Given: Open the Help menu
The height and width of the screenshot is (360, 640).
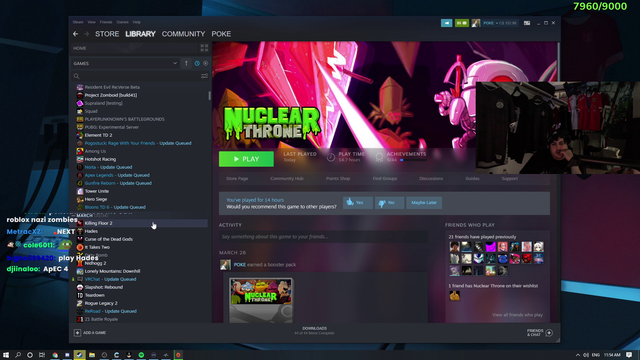Looking at the screenshot, I should (x=137, y=22).
